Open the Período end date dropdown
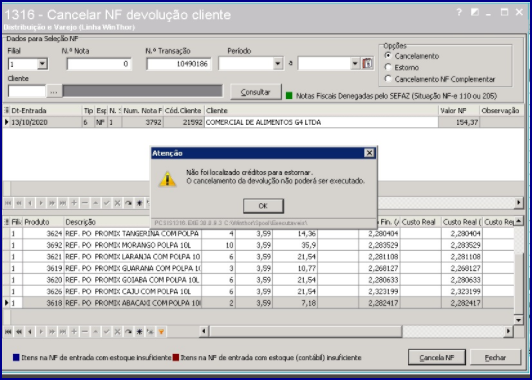 pos(355,63)
